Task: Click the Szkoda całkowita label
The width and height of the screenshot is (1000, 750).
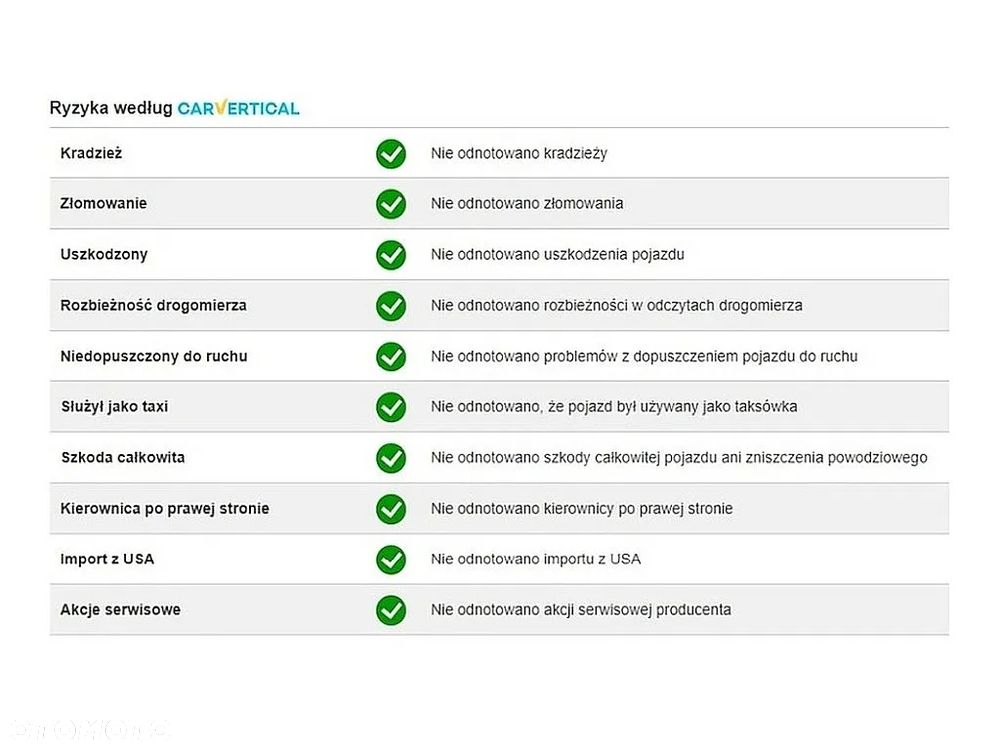Action: point(122,458)
